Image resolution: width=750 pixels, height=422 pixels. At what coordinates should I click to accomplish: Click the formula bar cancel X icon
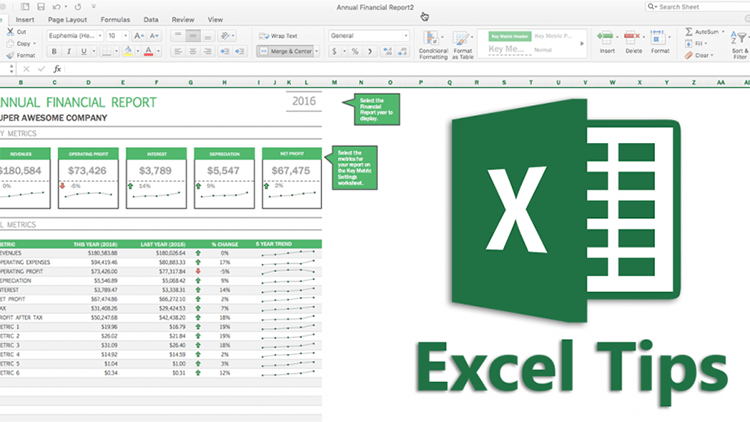26,69
